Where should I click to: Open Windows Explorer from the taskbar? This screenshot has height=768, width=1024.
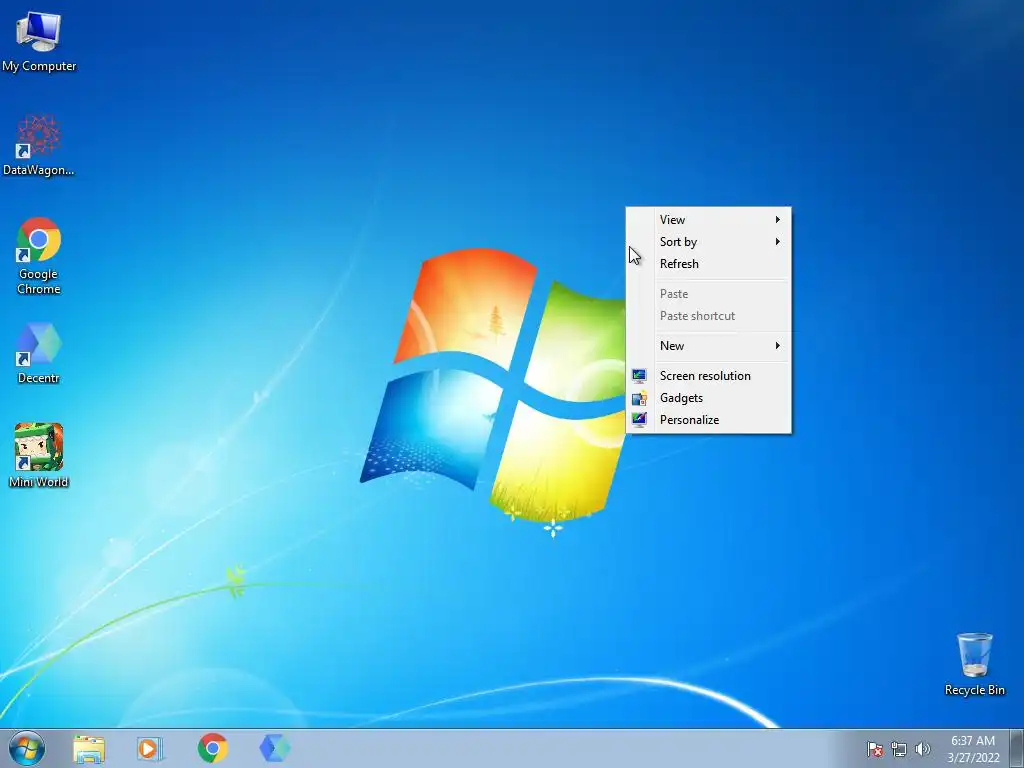point(89,749)
